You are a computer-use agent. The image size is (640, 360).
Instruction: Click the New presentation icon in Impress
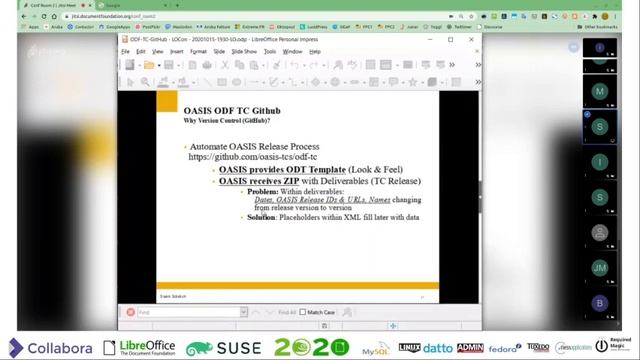(x=130, y=65)
